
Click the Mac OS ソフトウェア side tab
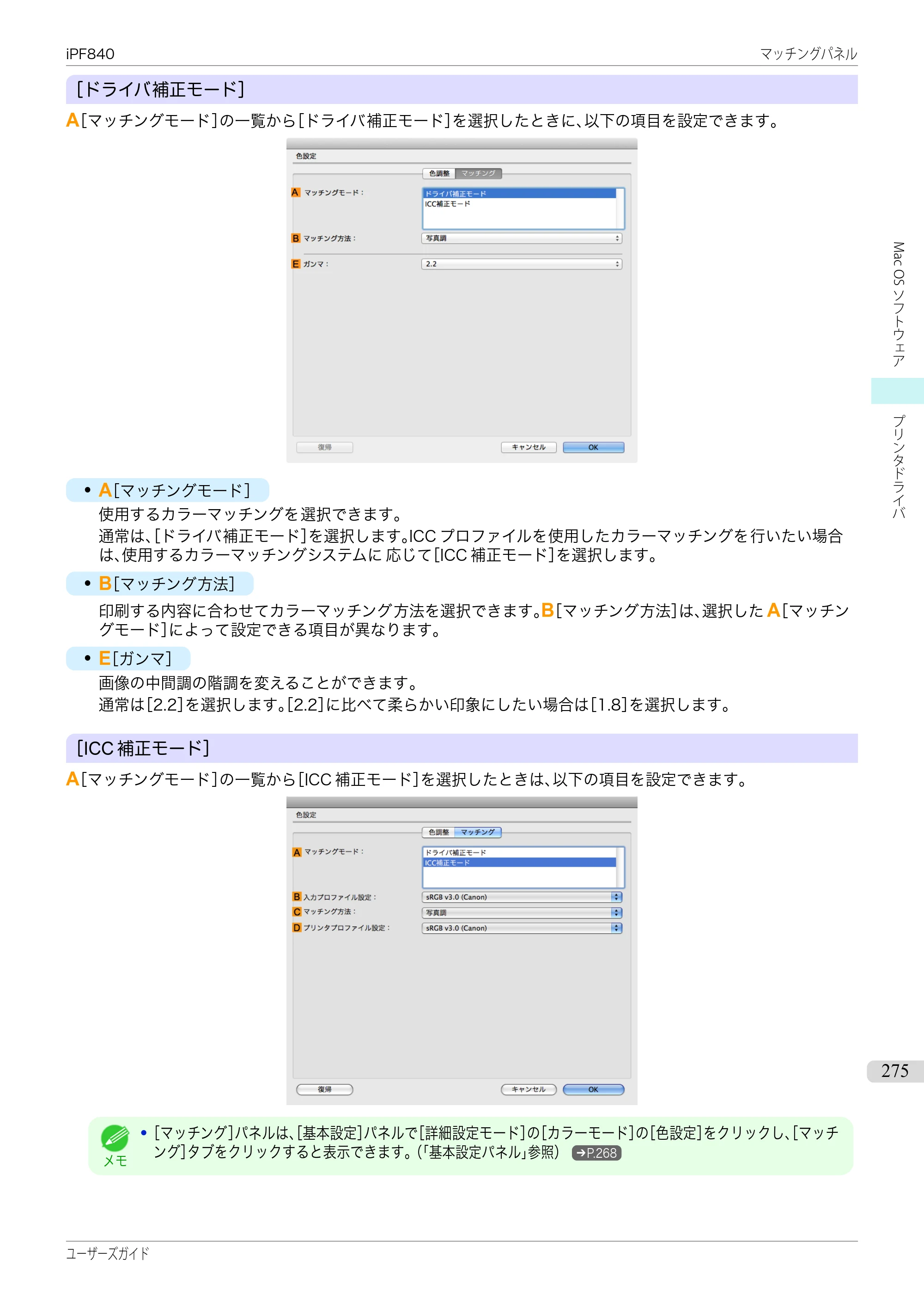(x=899, y=304)
